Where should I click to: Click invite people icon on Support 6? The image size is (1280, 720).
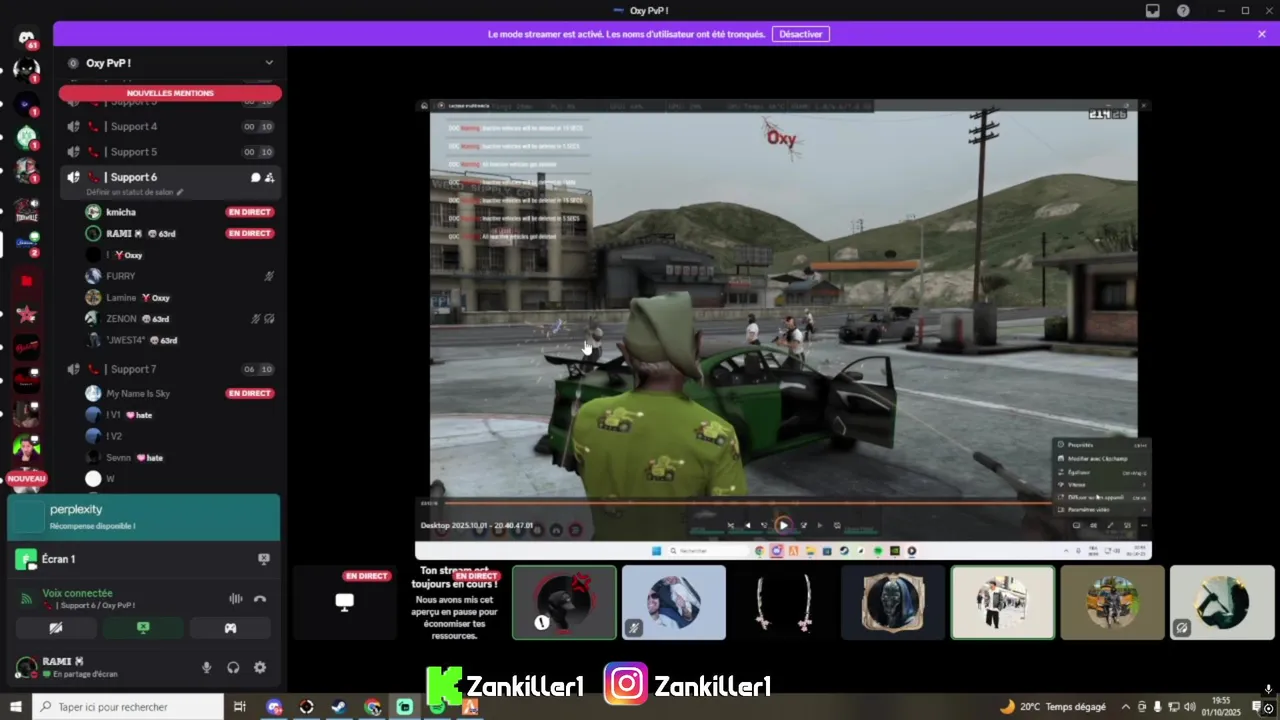coord(270,177)
